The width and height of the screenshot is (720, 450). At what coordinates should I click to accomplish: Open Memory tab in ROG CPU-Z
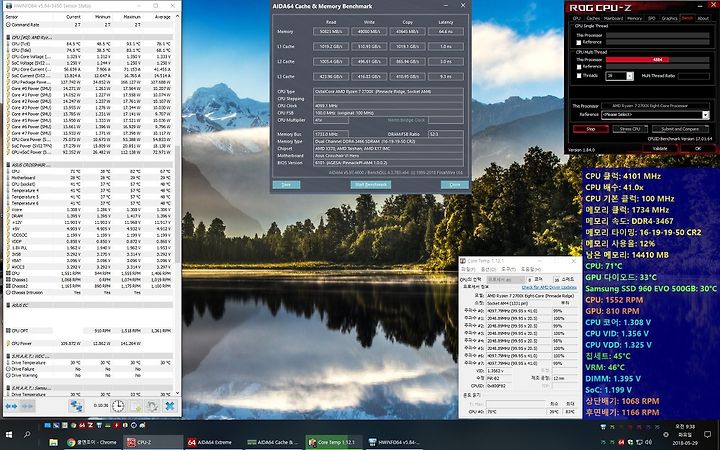click(x=635, y=18)
